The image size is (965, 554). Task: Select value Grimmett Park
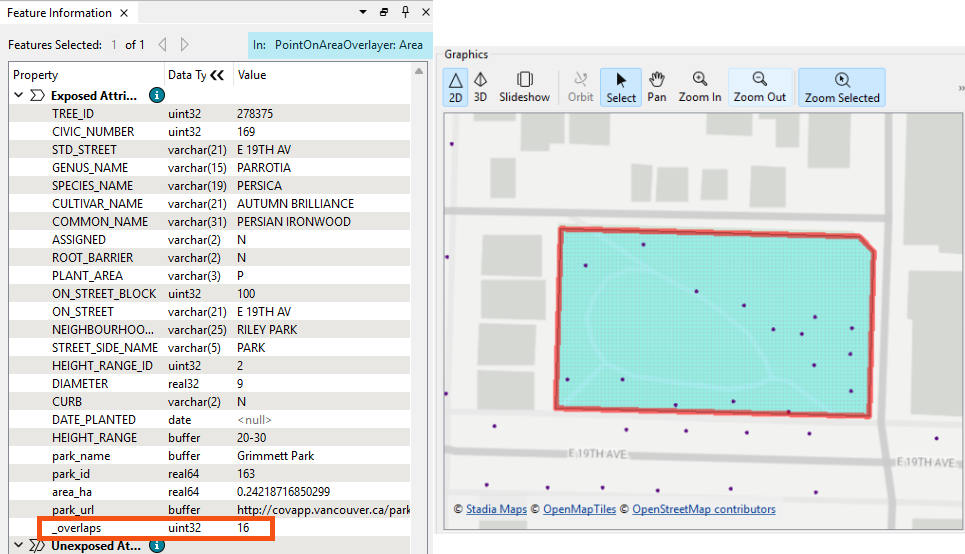(275, 456)
